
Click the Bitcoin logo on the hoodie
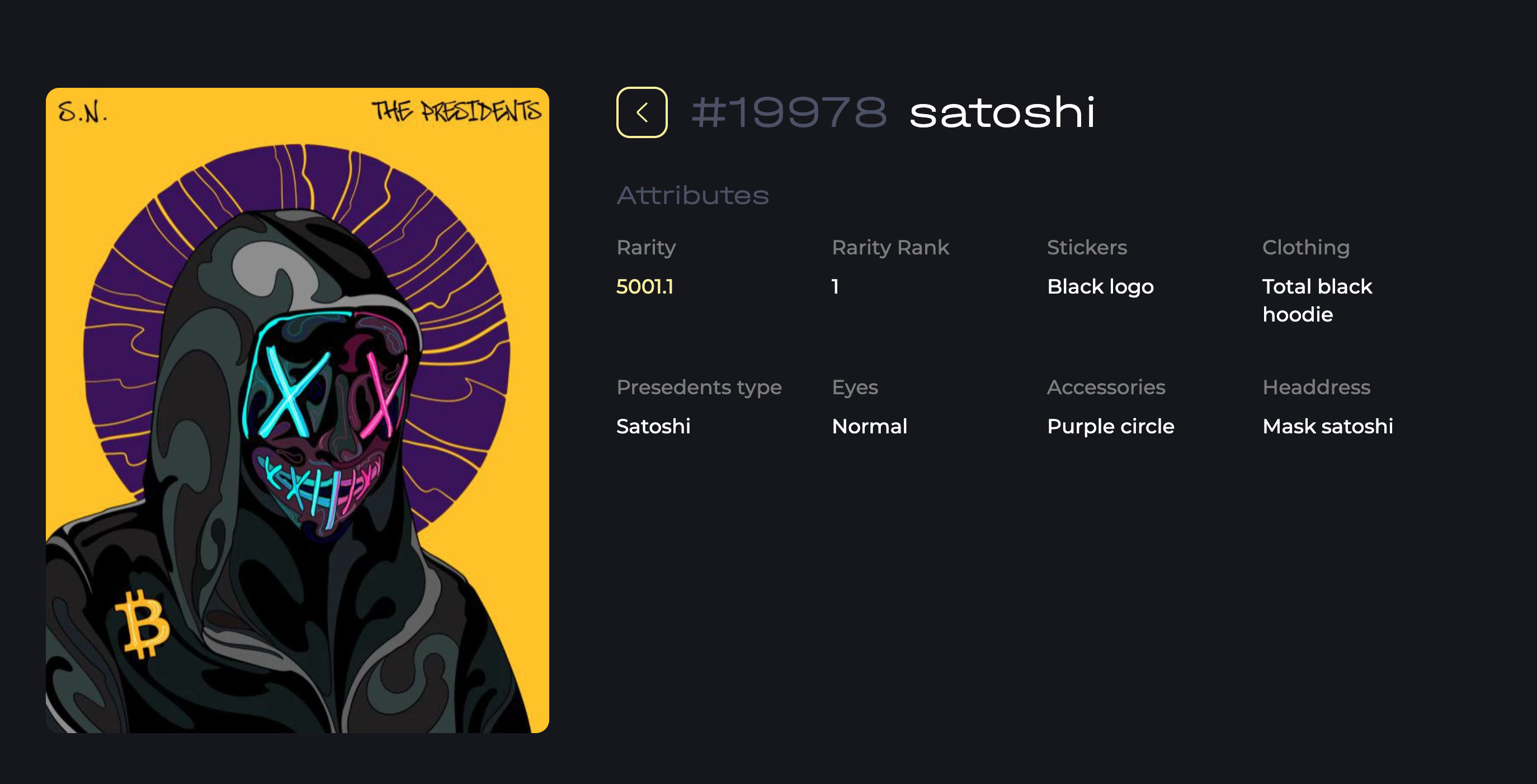(x=143, y=623)
